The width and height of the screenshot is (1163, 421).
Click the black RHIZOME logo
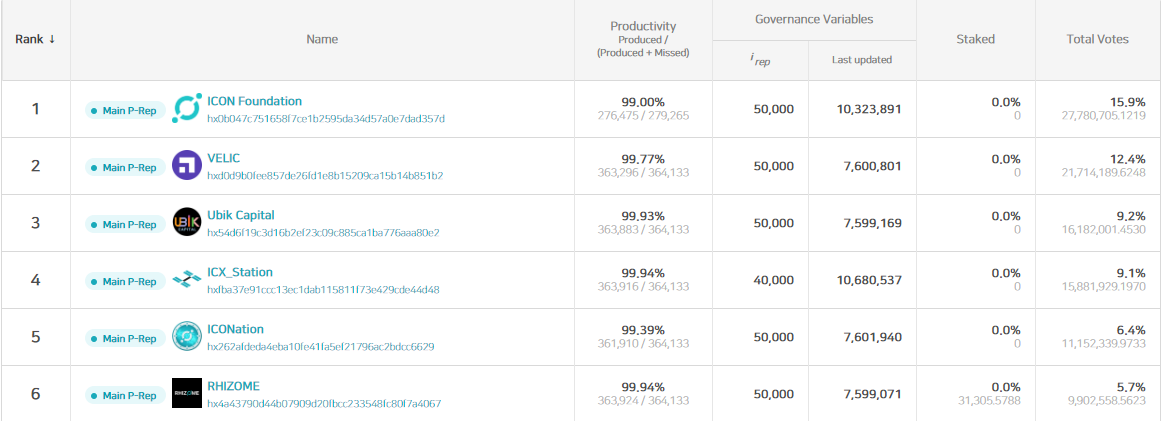[x=186, y=393]
